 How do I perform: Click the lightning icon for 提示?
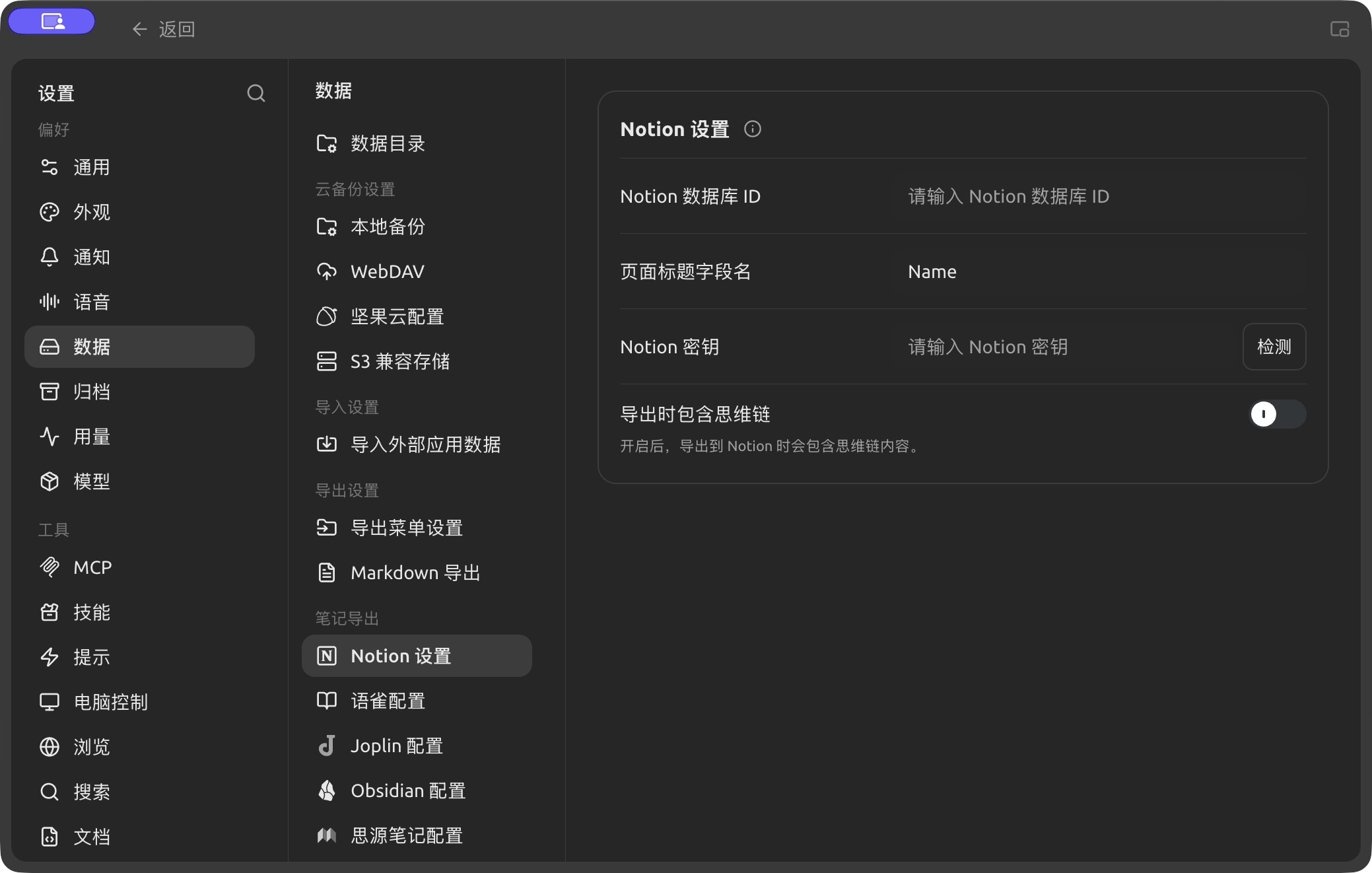pos(50,657)
